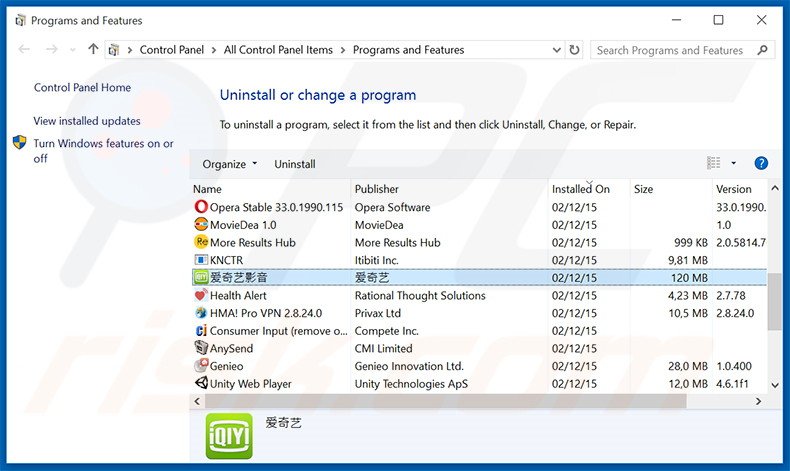Expand the chevron after Control Panel breadcrumb
Screen dimensions: 790x471
tap(214, 50)
